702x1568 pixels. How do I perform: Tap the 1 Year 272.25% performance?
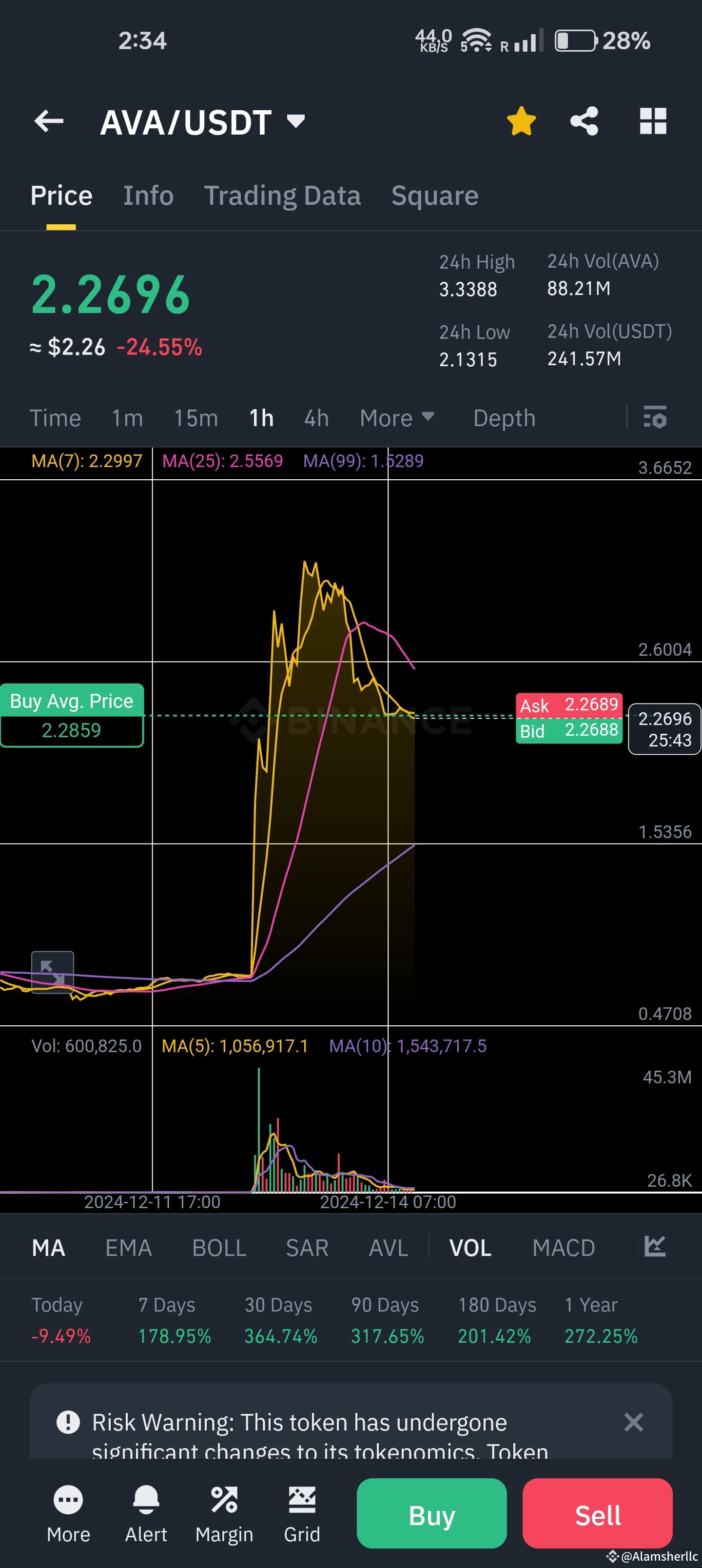(601, 1320)
